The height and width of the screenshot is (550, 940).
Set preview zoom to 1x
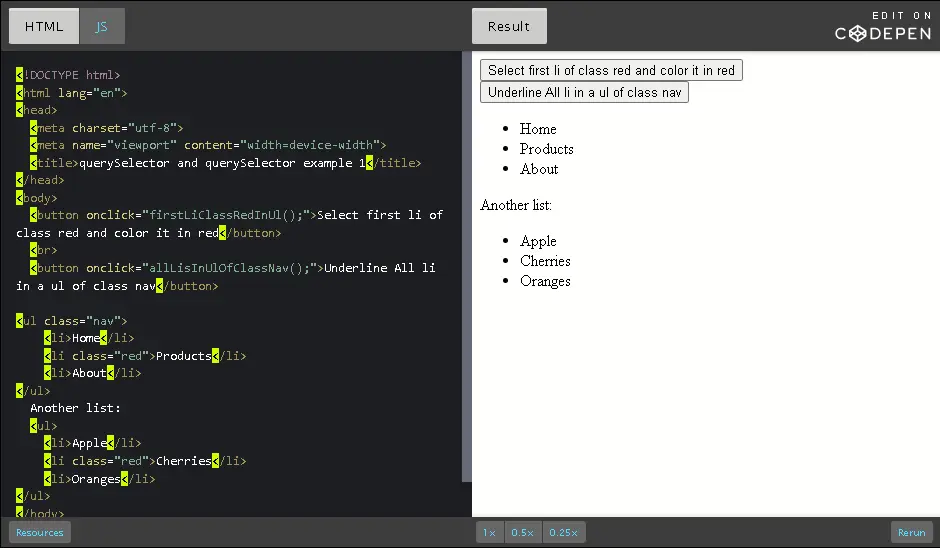[x=490, y=533]
